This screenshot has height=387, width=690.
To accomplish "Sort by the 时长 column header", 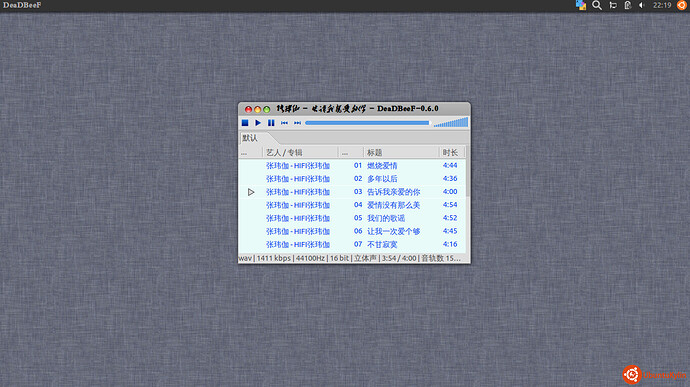I will 452,152.
